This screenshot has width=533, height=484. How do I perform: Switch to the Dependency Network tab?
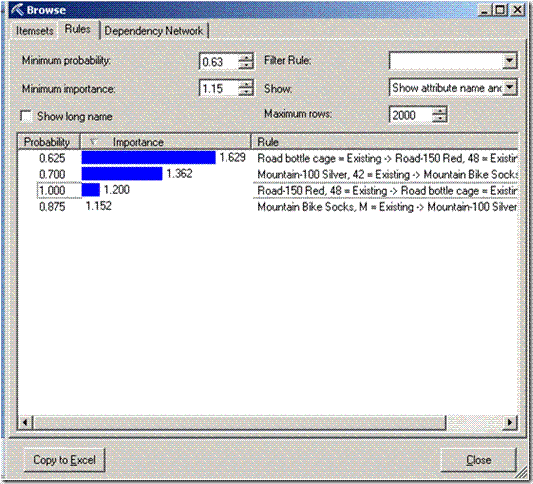[154, 31]
